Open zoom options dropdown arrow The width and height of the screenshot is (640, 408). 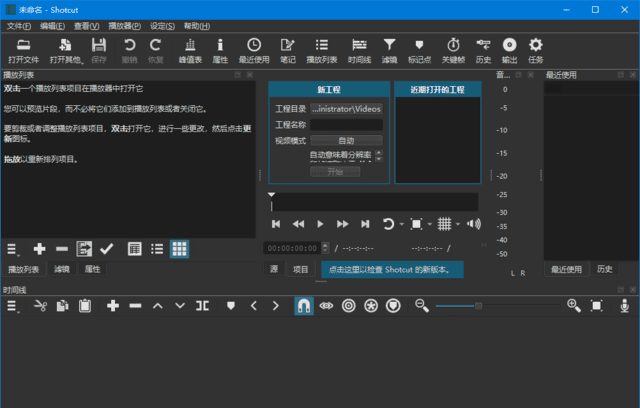(x=429, y=224)
